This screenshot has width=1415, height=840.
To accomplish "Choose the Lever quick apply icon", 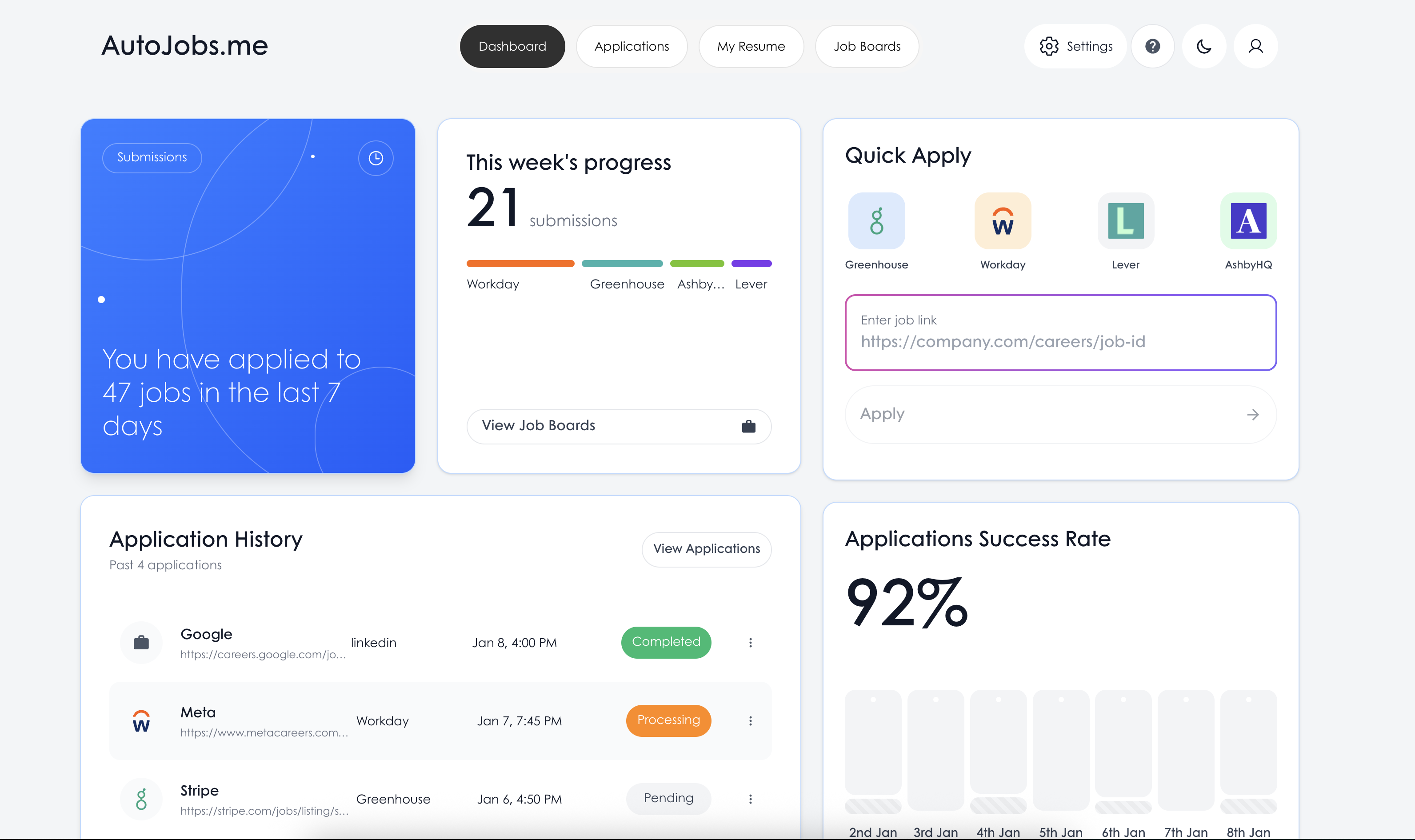I will (x=1125, y=221).
